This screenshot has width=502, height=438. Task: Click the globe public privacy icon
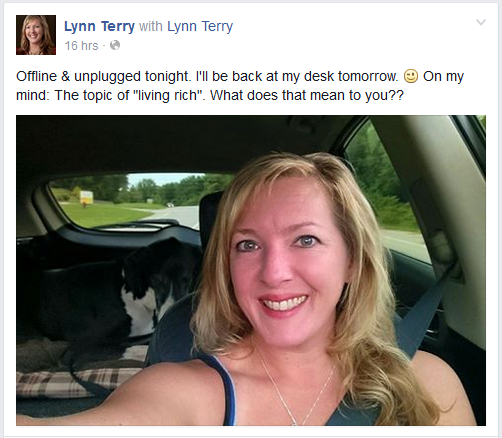[115, 45]
